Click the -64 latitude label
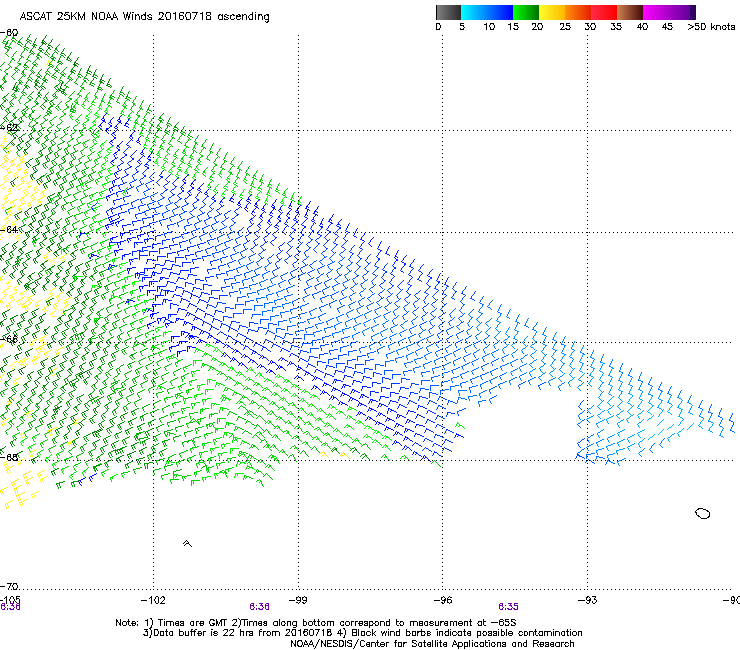The height and width of the screenshot is (650, 740). 9,229
